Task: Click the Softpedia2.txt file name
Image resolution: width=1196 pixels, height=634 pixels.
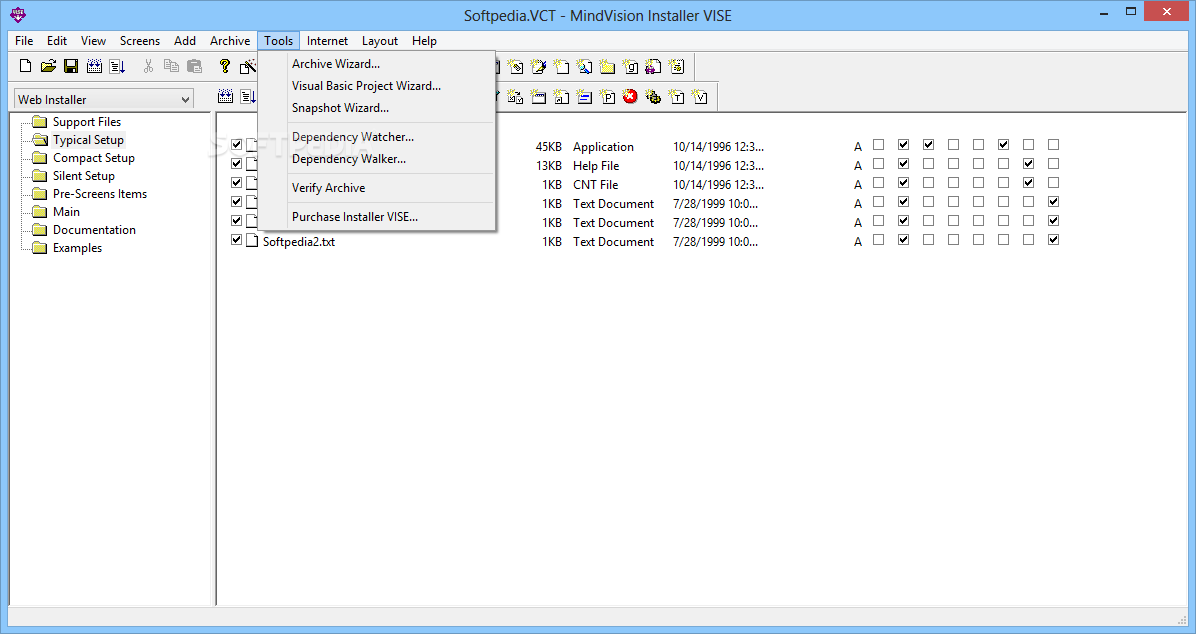Action: coord(299,242)
